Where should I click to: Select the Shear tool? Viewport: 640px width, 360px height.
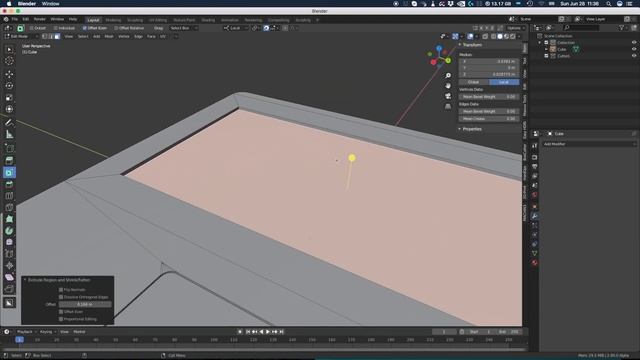tap(9, 278)
